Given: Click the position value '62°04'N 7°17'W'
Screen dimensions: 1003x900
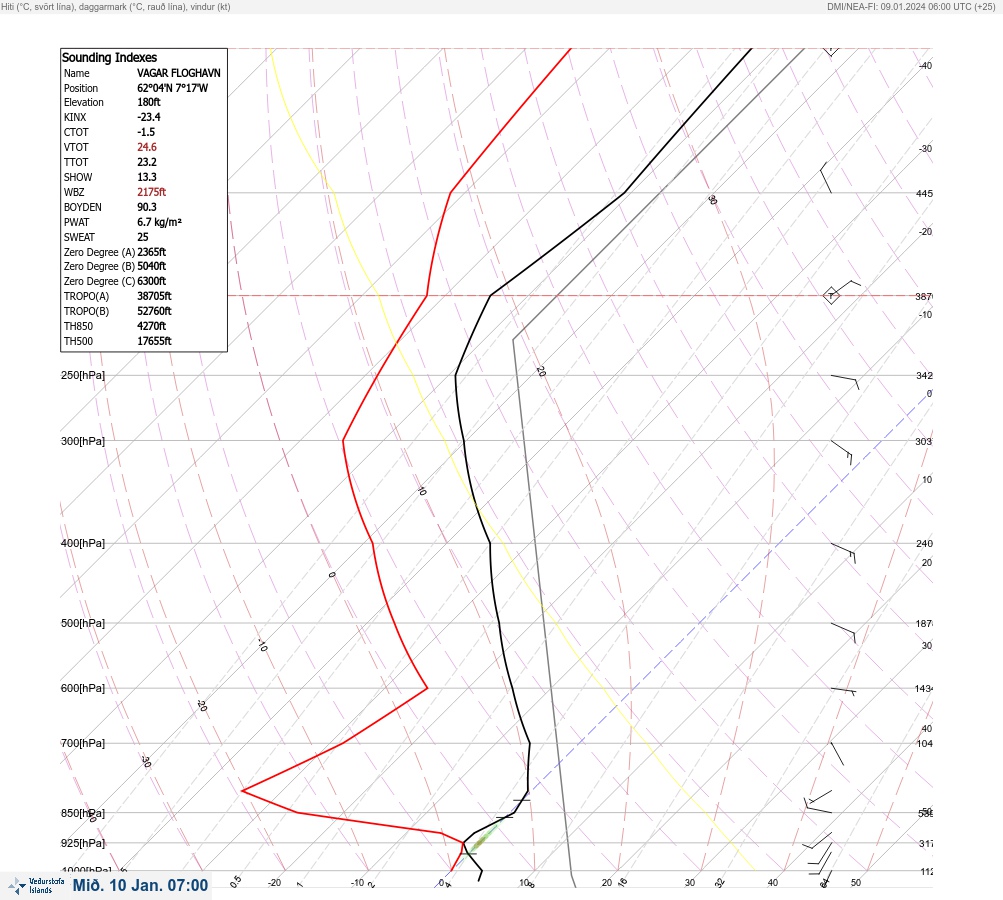Looking at the screenshot, I should click(172, 88).
